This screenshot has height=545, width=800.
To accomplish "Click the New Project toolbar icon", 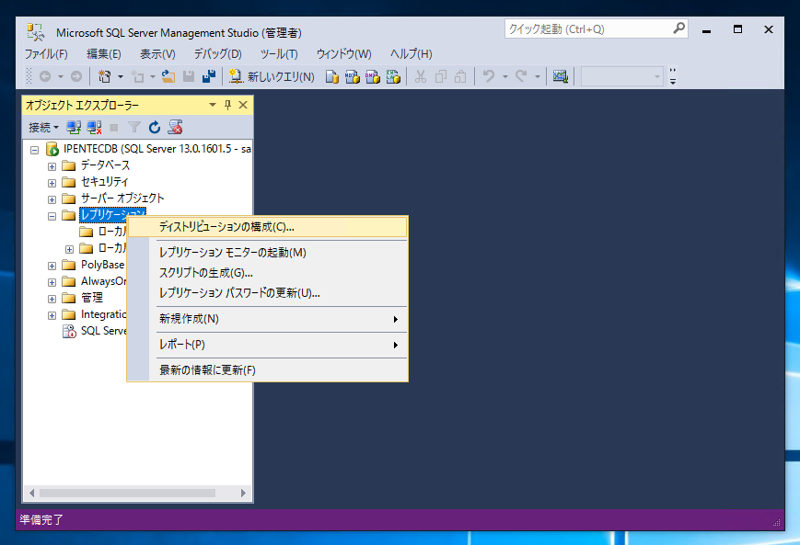I will pos(105,77).
